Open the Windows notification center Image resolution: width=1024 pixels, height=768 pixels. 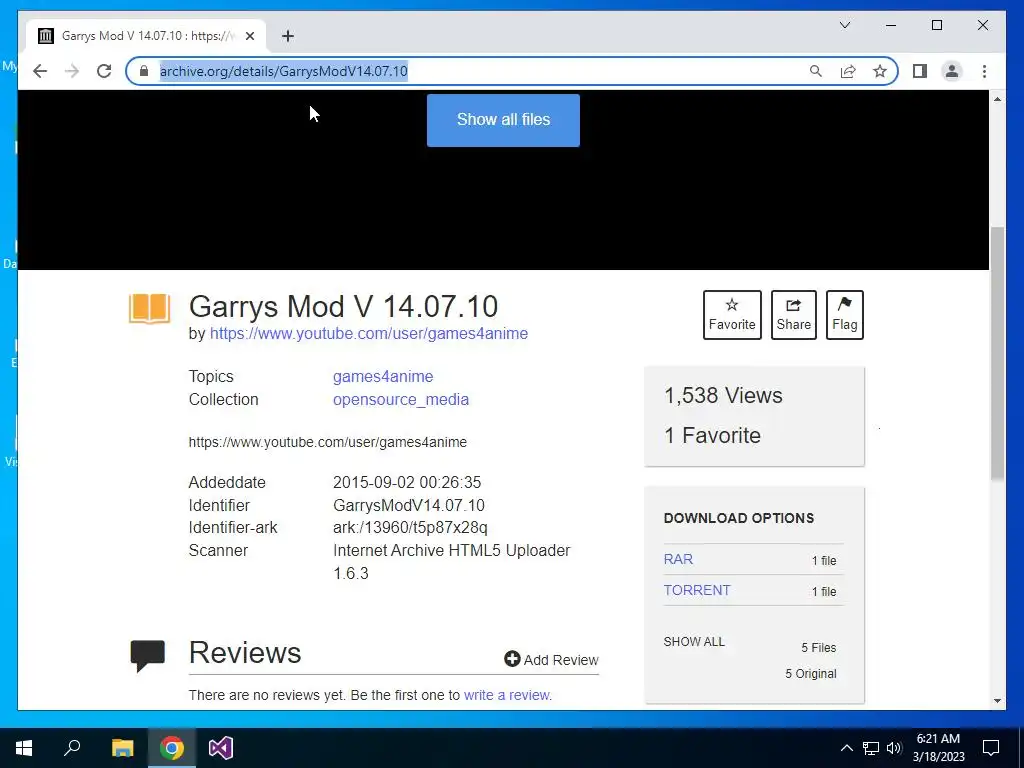[991, 748]
